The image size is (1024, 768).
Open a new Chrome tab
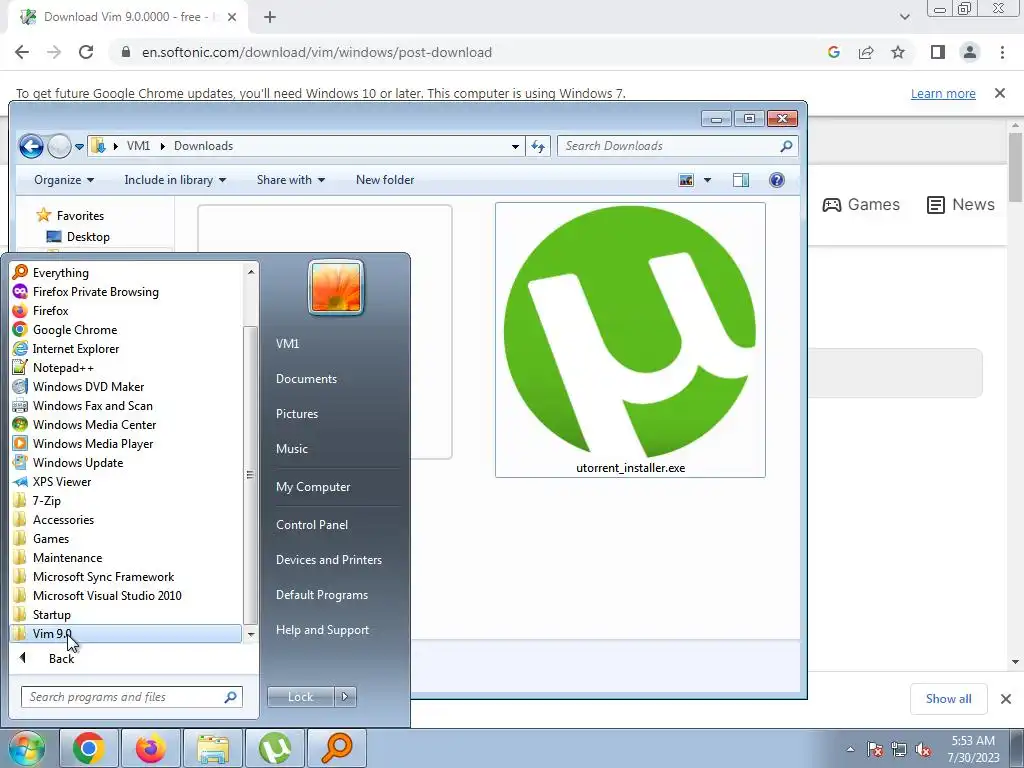pyautogui.click(x=270, y=17)
